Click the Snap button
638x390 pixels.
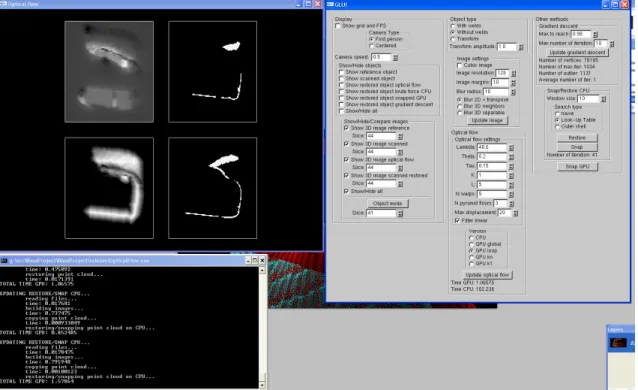coord(577,147)
